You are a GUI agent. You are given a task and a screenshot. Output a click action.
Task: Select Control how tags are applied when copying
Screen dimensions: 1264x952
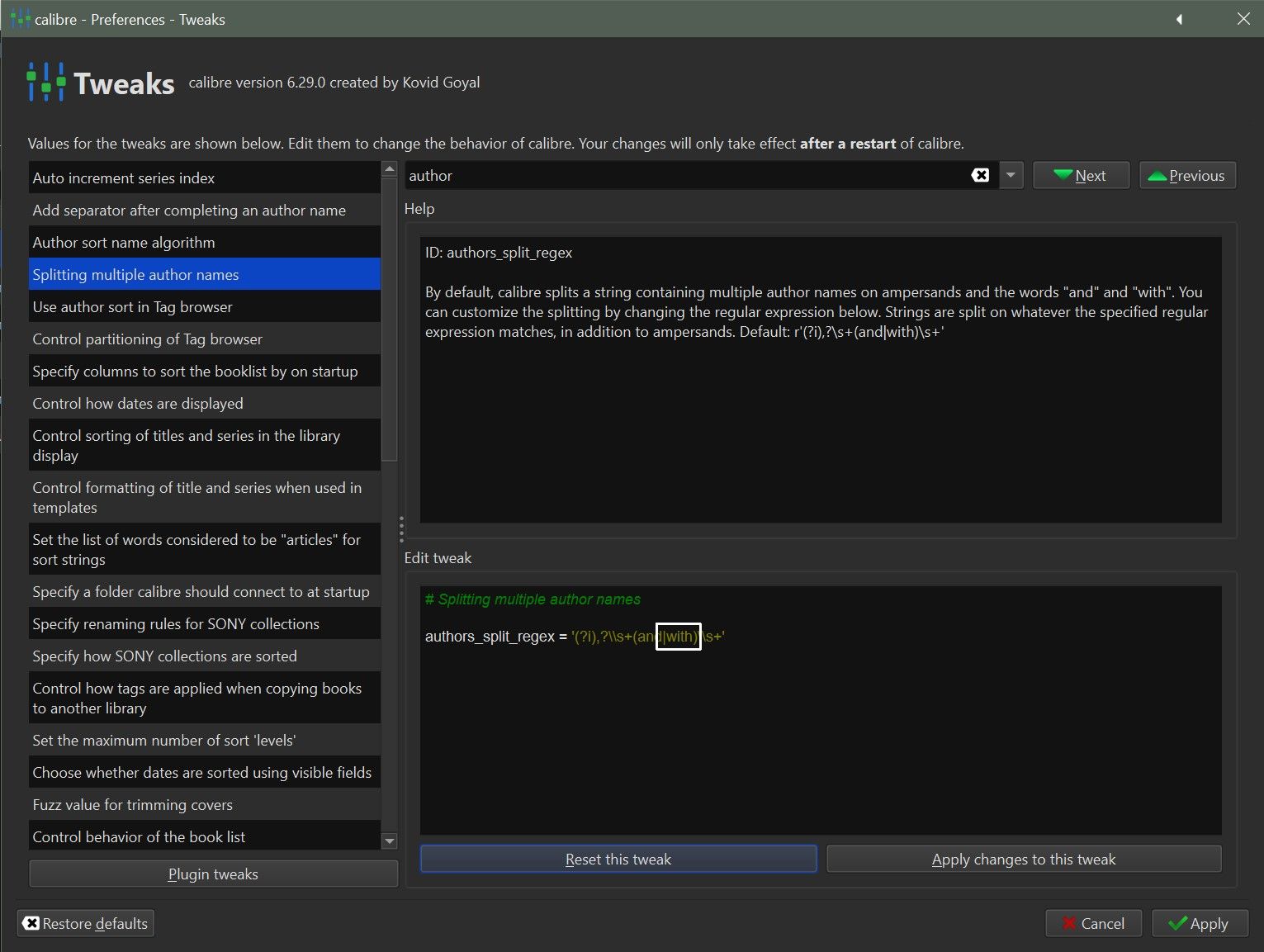[205, 698]
